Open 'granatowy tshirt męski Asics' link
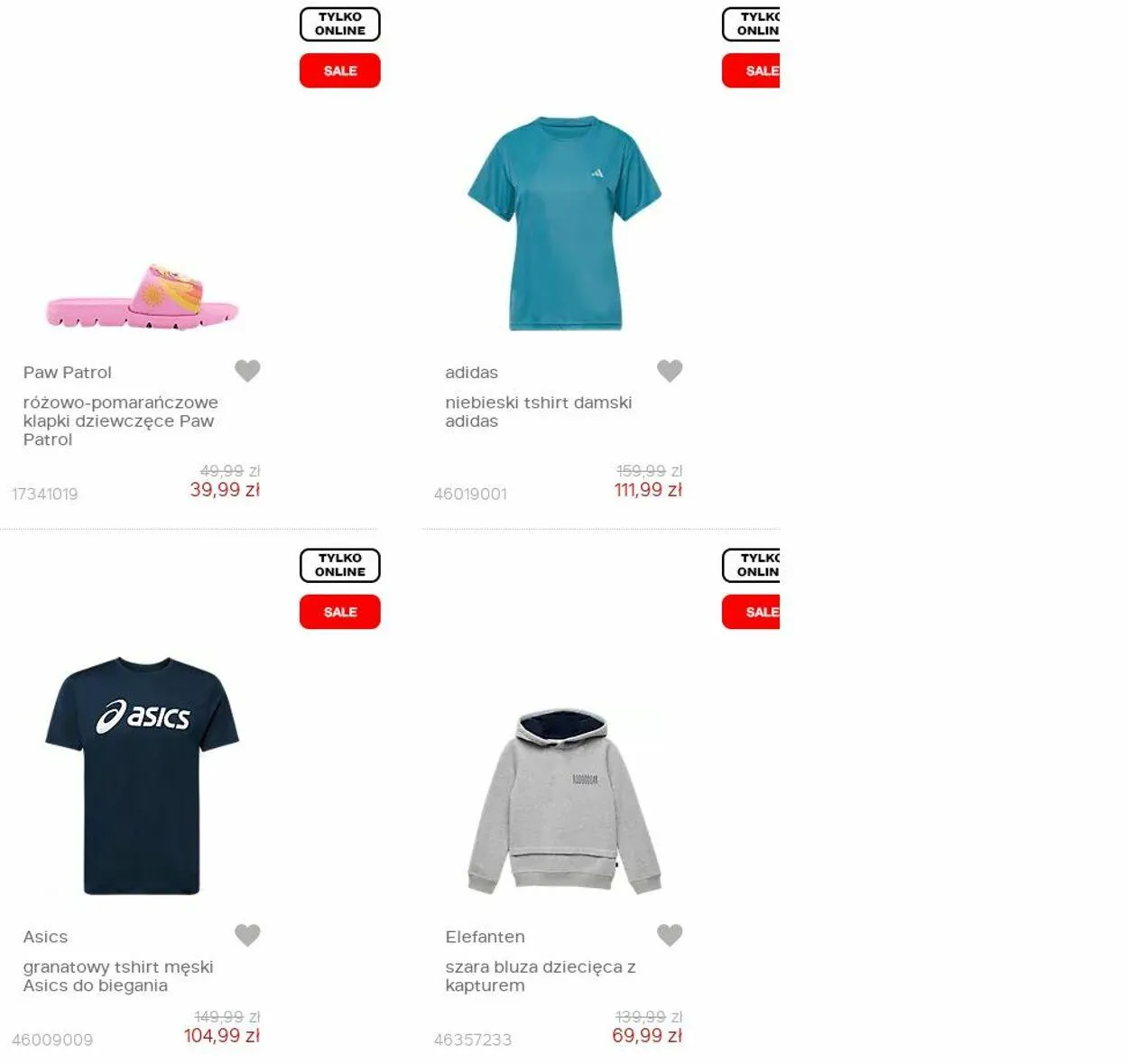The height and width of the screenshot is (1064, 1128). (118, 976)
